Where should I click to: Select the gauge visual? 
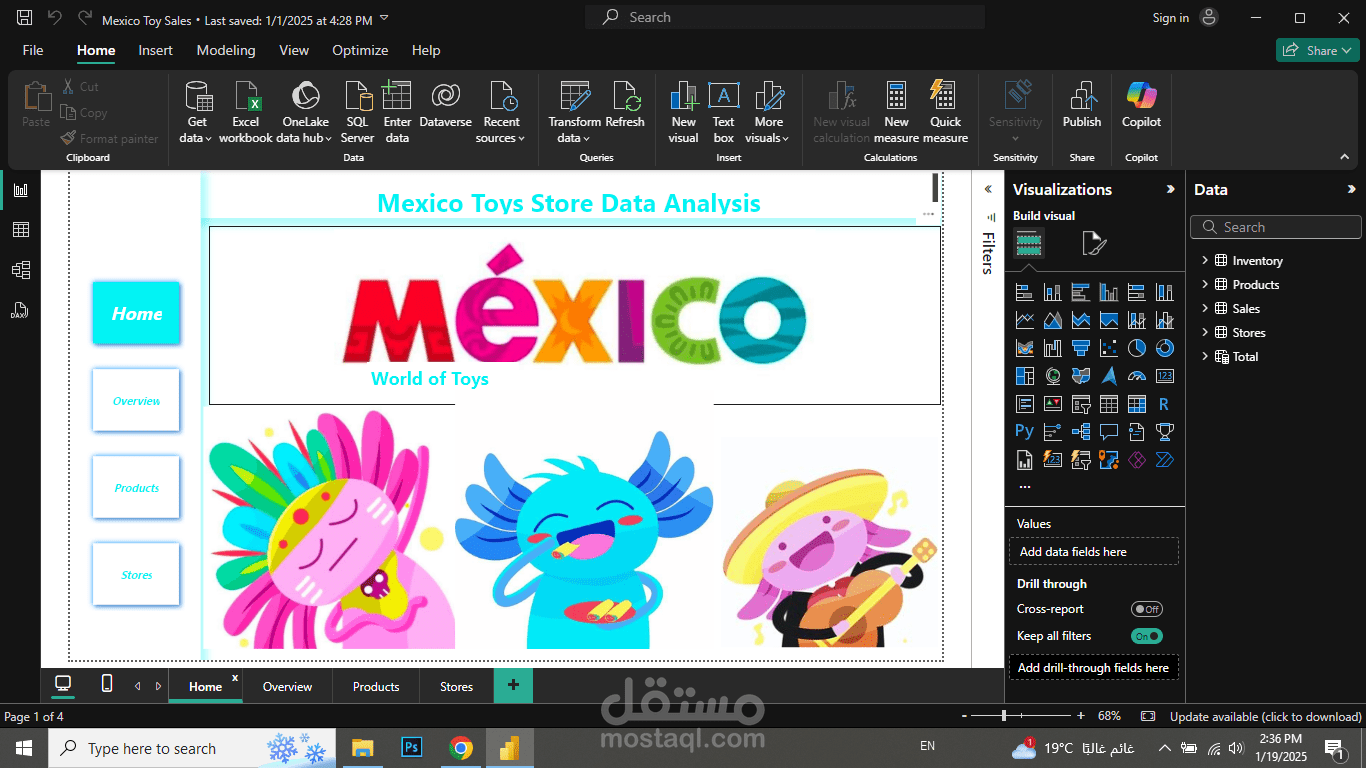pos(1136,376)
